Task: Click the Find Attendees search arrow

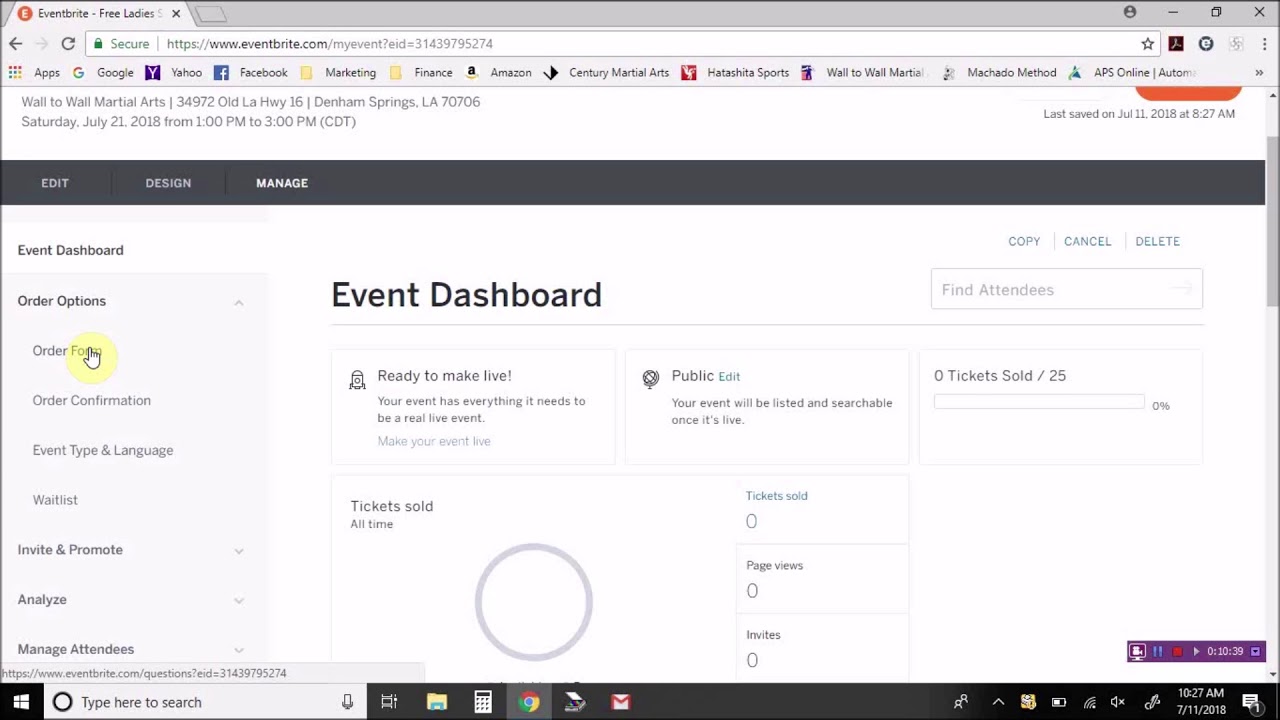Action: [x=1181, y=289]
